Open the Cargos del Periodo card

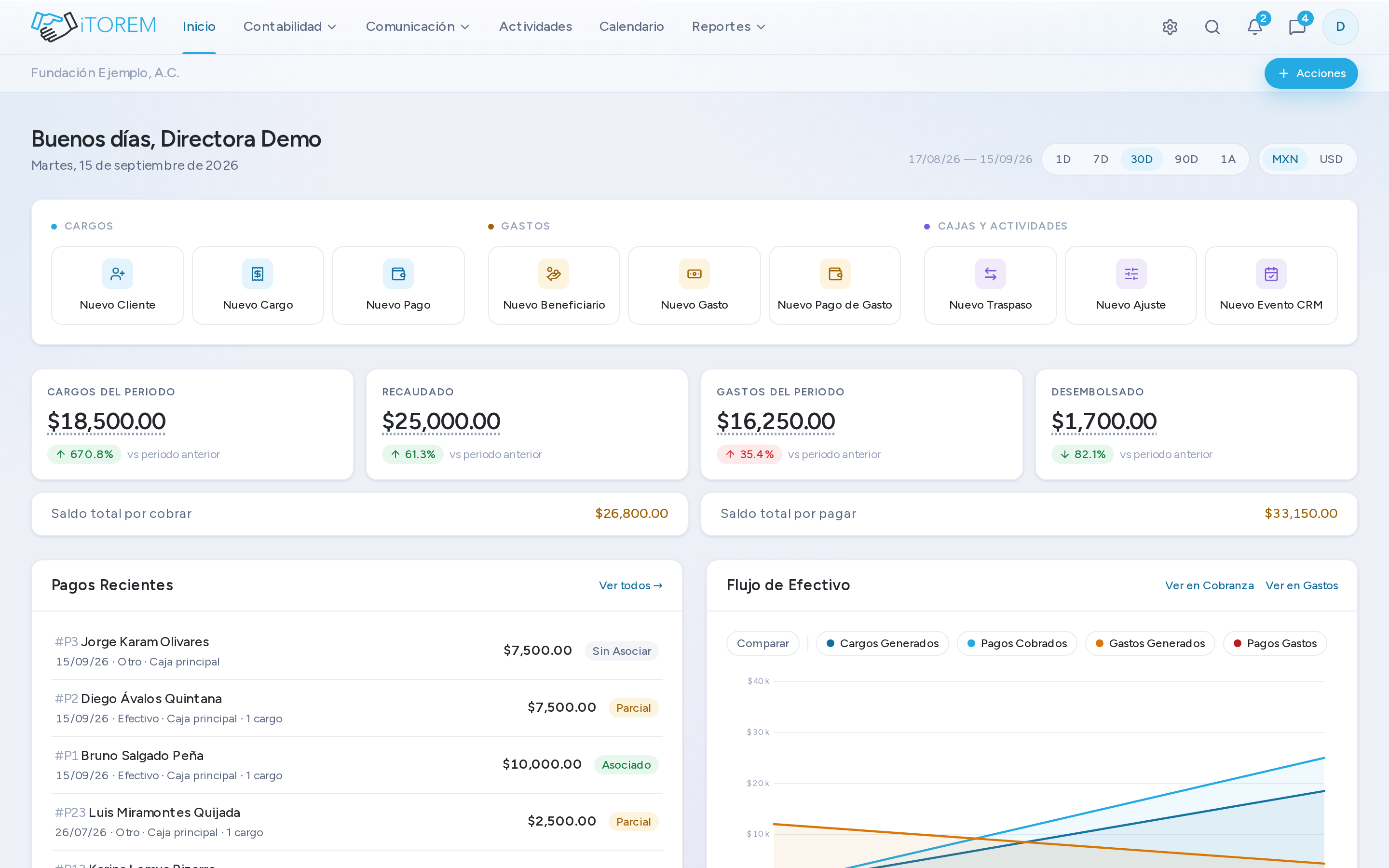tap(192, 424)
